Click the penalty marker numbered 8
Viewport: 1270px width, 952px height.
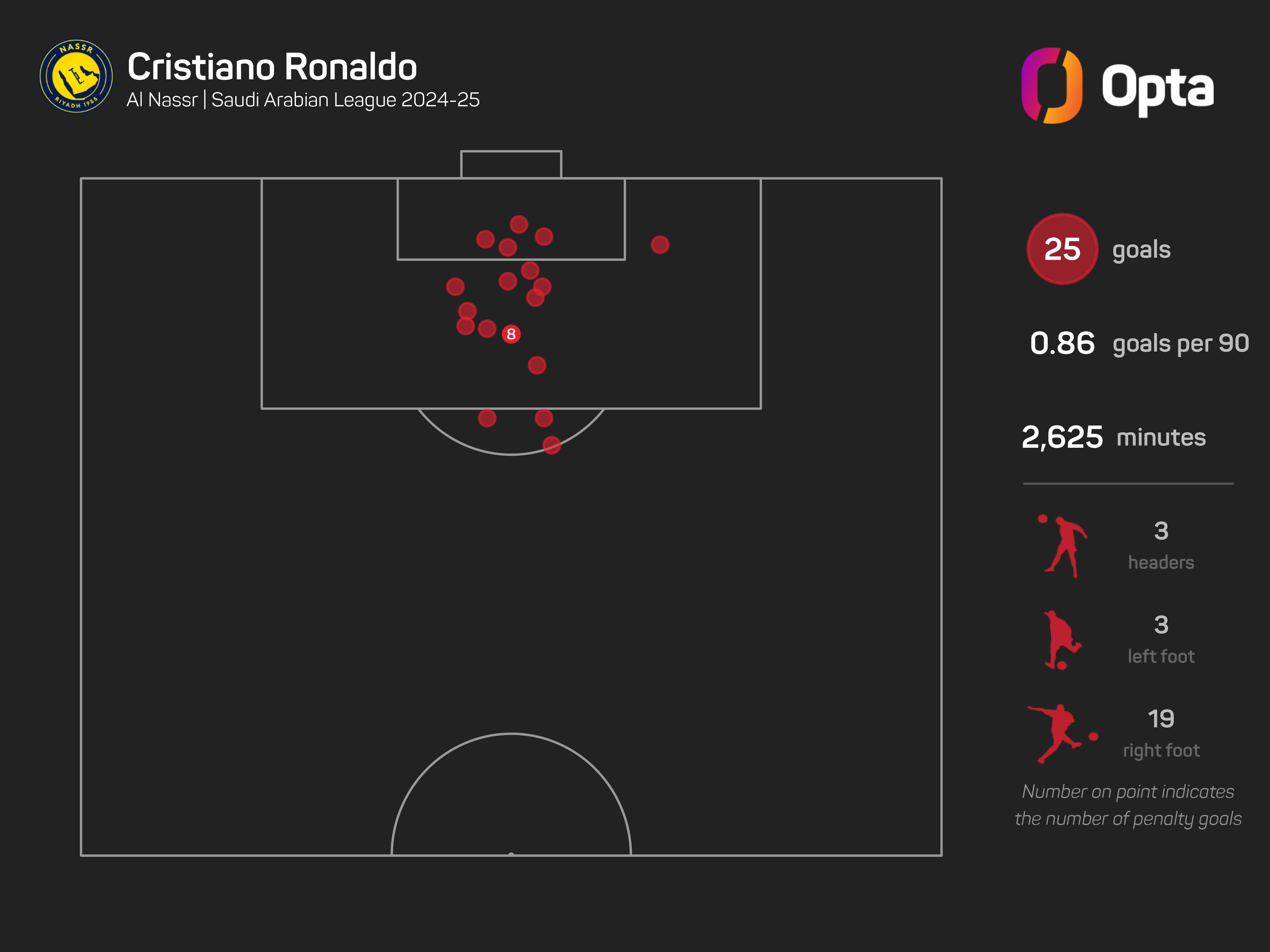coord(511,334)
